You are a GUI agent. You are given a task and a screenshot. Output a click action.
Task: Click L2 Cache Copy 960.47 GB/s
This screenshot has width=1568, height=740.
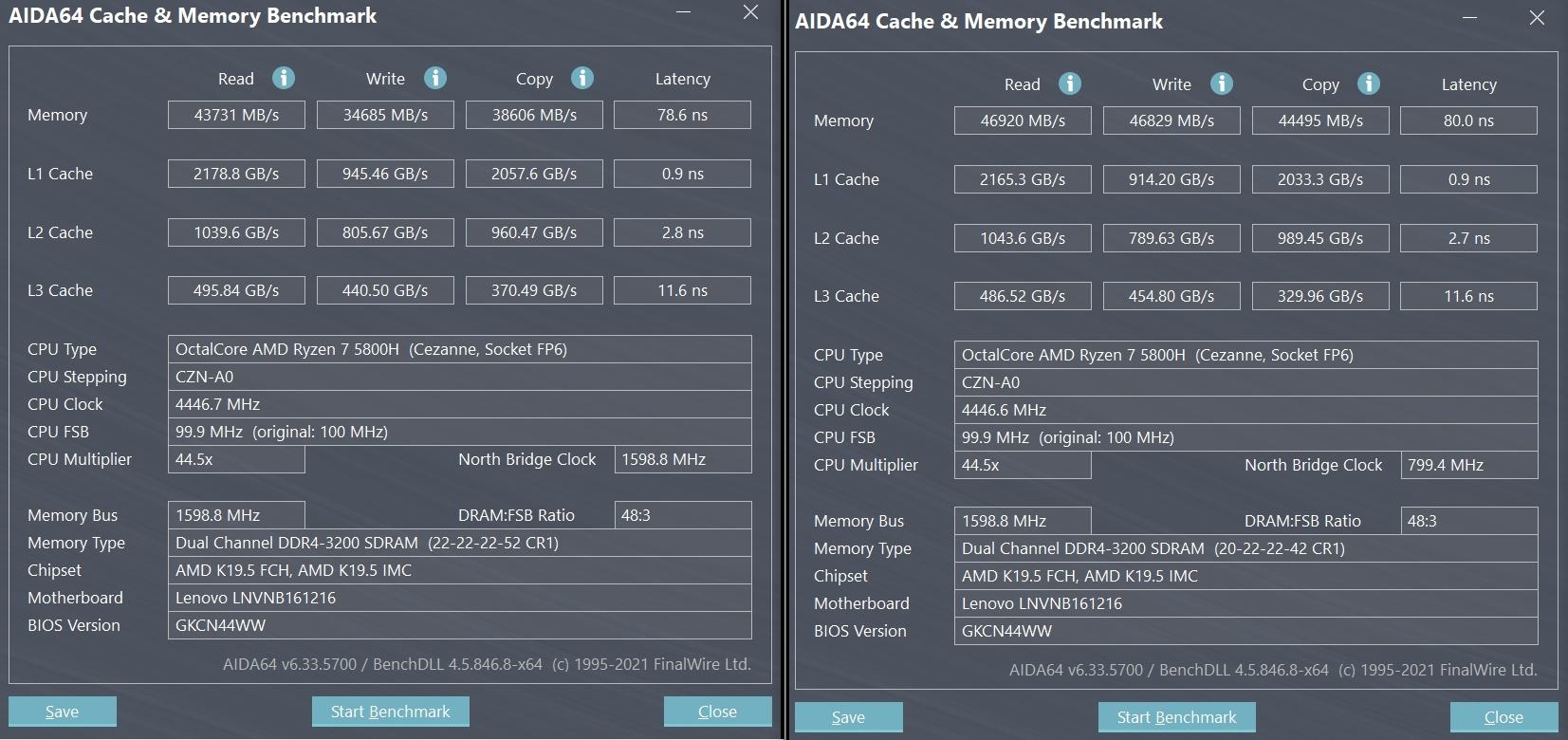[534, 232]
